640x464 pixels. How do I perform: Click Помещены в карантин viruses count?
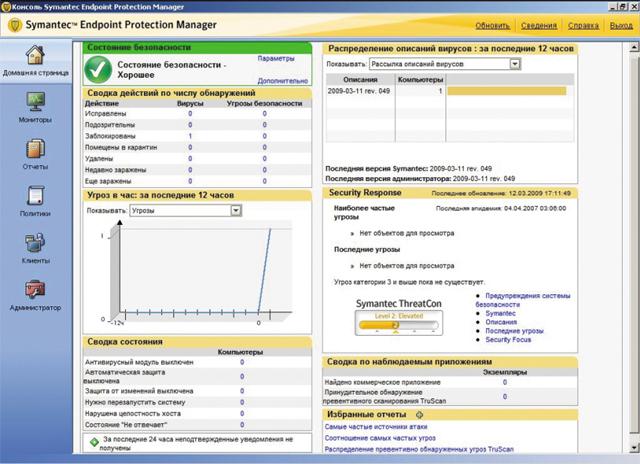click(x=190, y=147)
